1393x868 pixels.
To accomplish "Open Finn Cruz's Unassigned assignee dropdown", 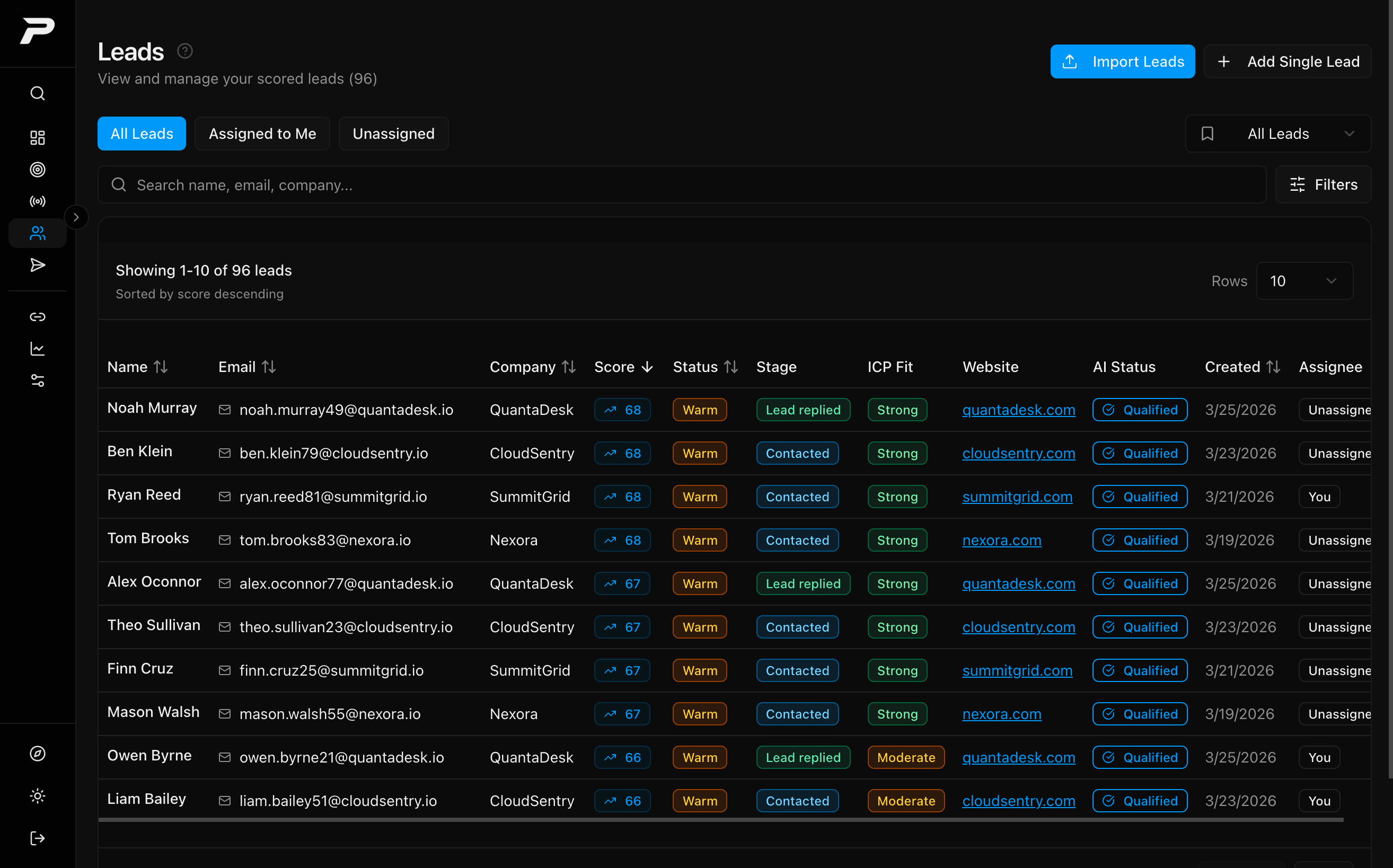I will coord(1335,670).
